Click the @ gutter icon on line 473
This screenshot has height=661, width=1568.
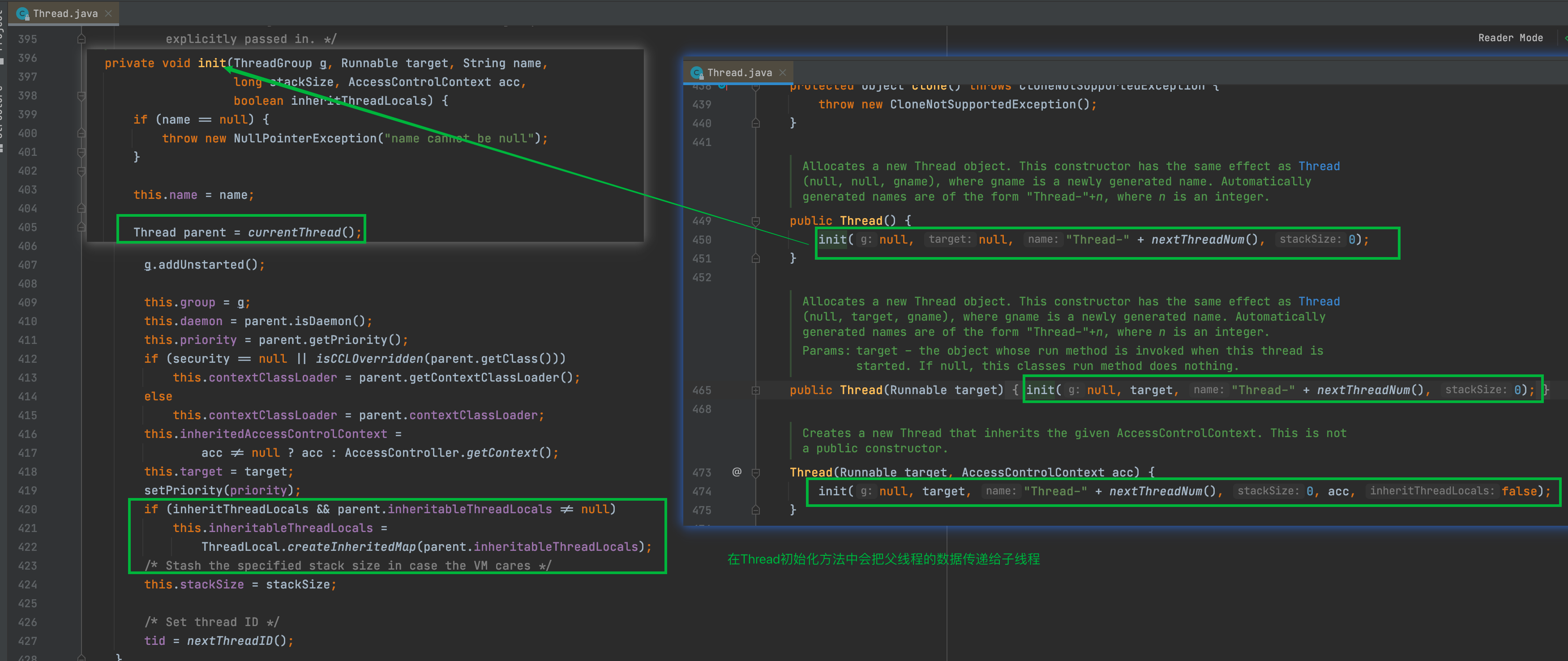pyautogui.click(x=737, y=472)
